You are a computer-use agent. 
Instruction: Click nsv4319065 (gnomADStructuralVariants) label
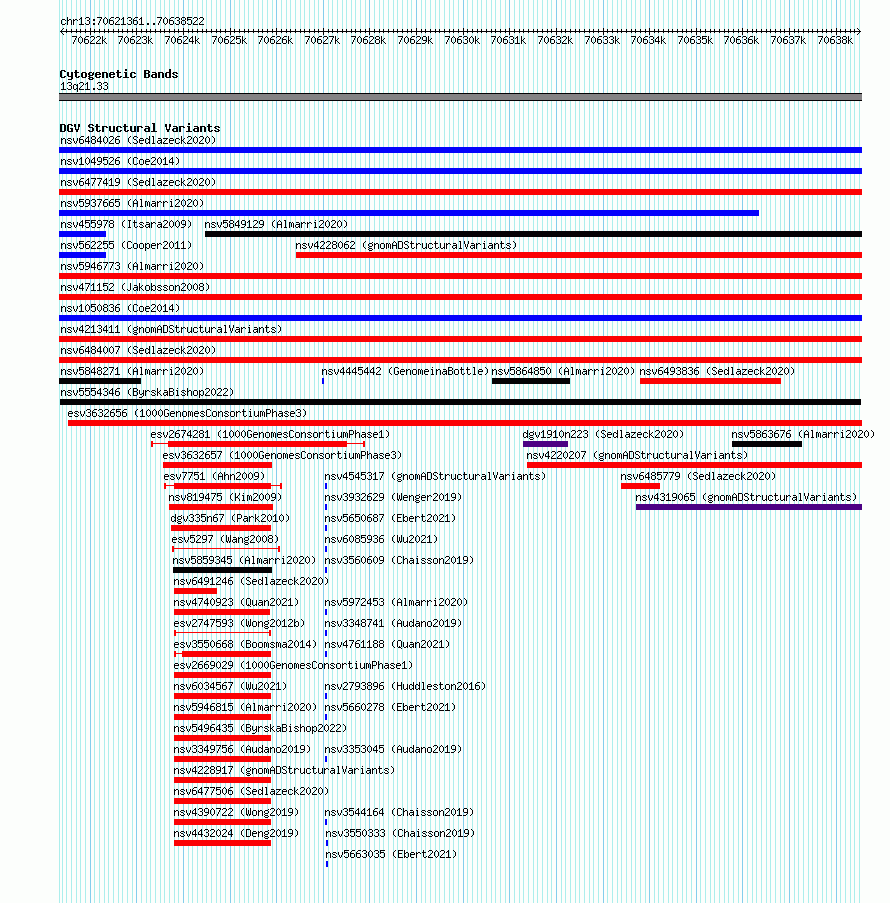click(746, 498)
